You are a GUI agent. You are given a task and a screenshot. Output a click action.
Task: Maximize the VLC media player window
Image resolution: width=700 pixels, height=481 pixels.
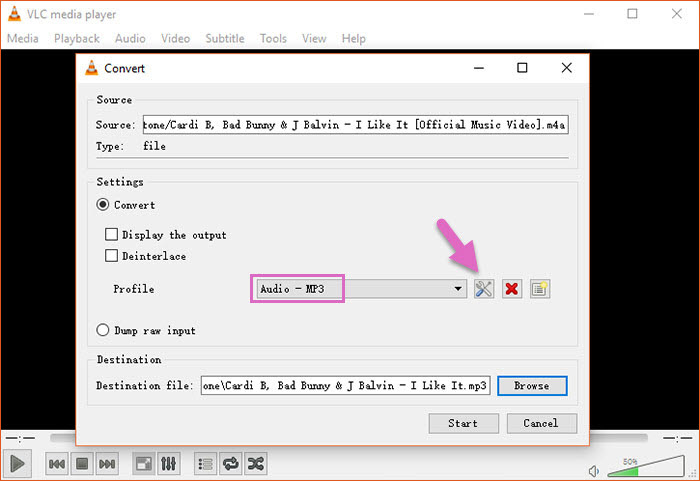(x=633, y=14)
